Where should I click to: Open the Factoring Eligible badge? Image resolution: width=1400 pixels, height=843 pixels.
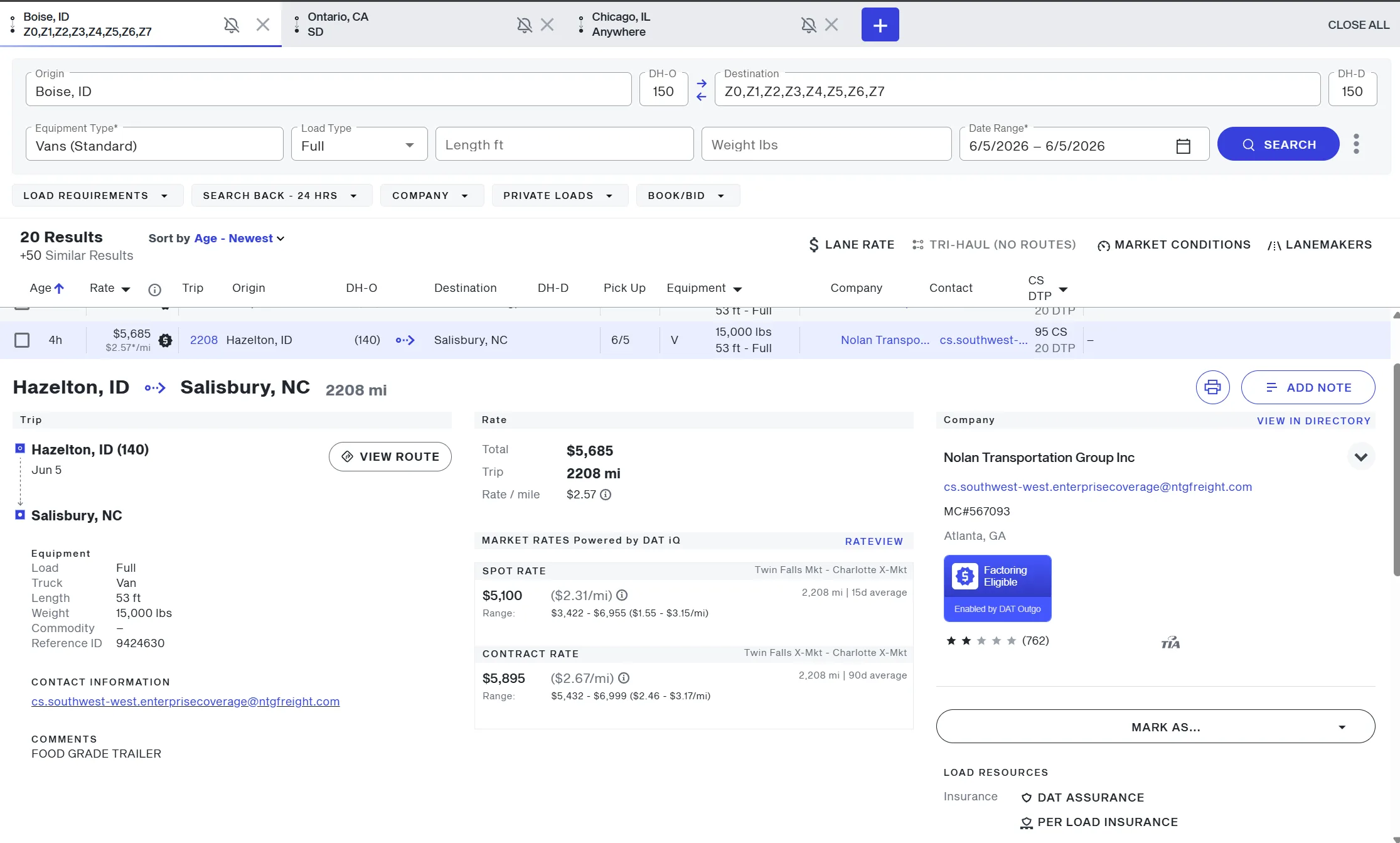coord(997,588)
